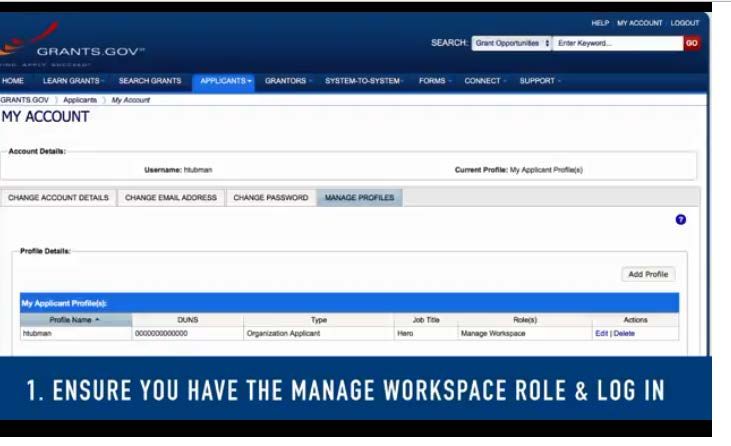Image resolution: width=731 pixels, height=446 pixels.
Task: Expand the CONNECT menu
Action: [x=484, y=81]
